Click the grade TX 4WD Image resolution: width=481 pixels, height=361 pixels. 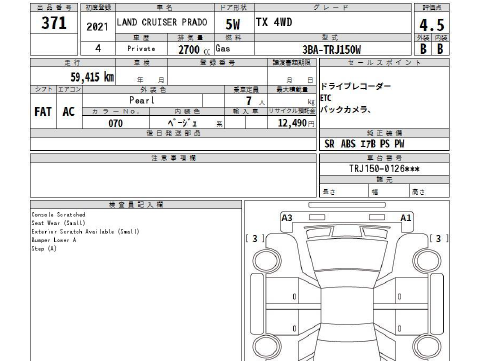click(274, 22)
